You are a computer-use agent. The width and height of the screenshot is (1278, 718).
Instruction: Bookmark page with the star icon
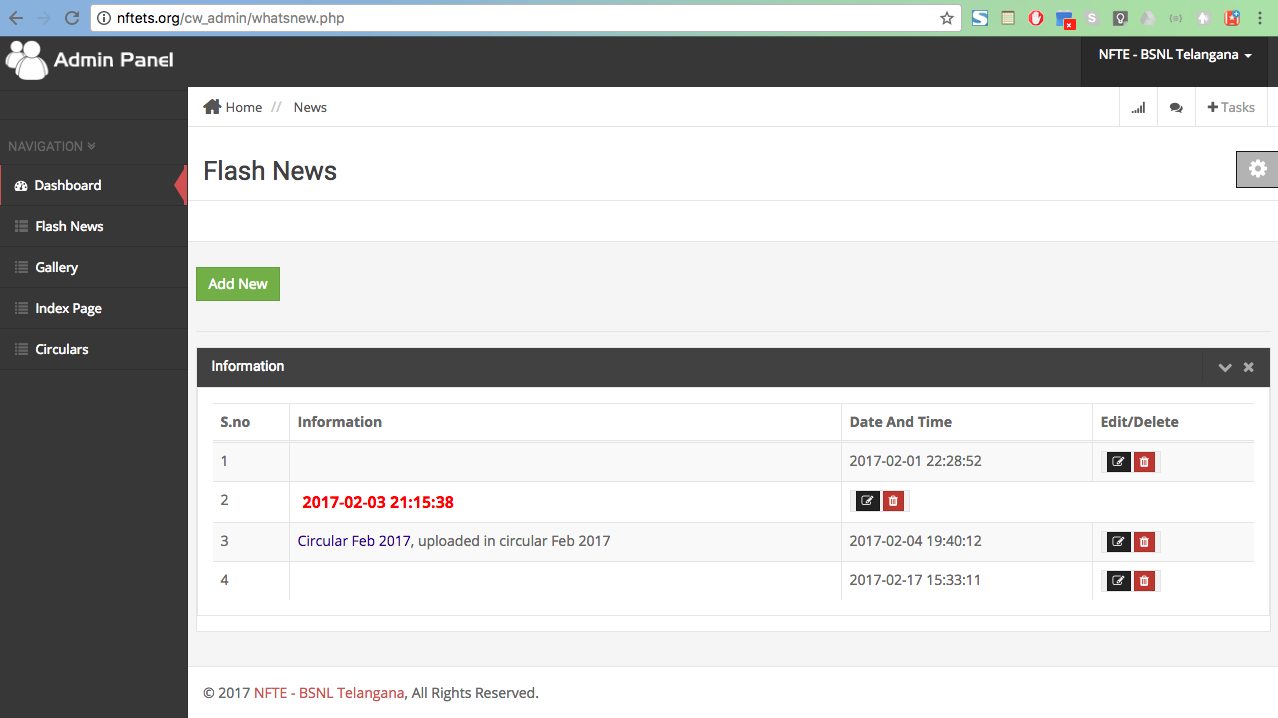[x=946, y=18]
